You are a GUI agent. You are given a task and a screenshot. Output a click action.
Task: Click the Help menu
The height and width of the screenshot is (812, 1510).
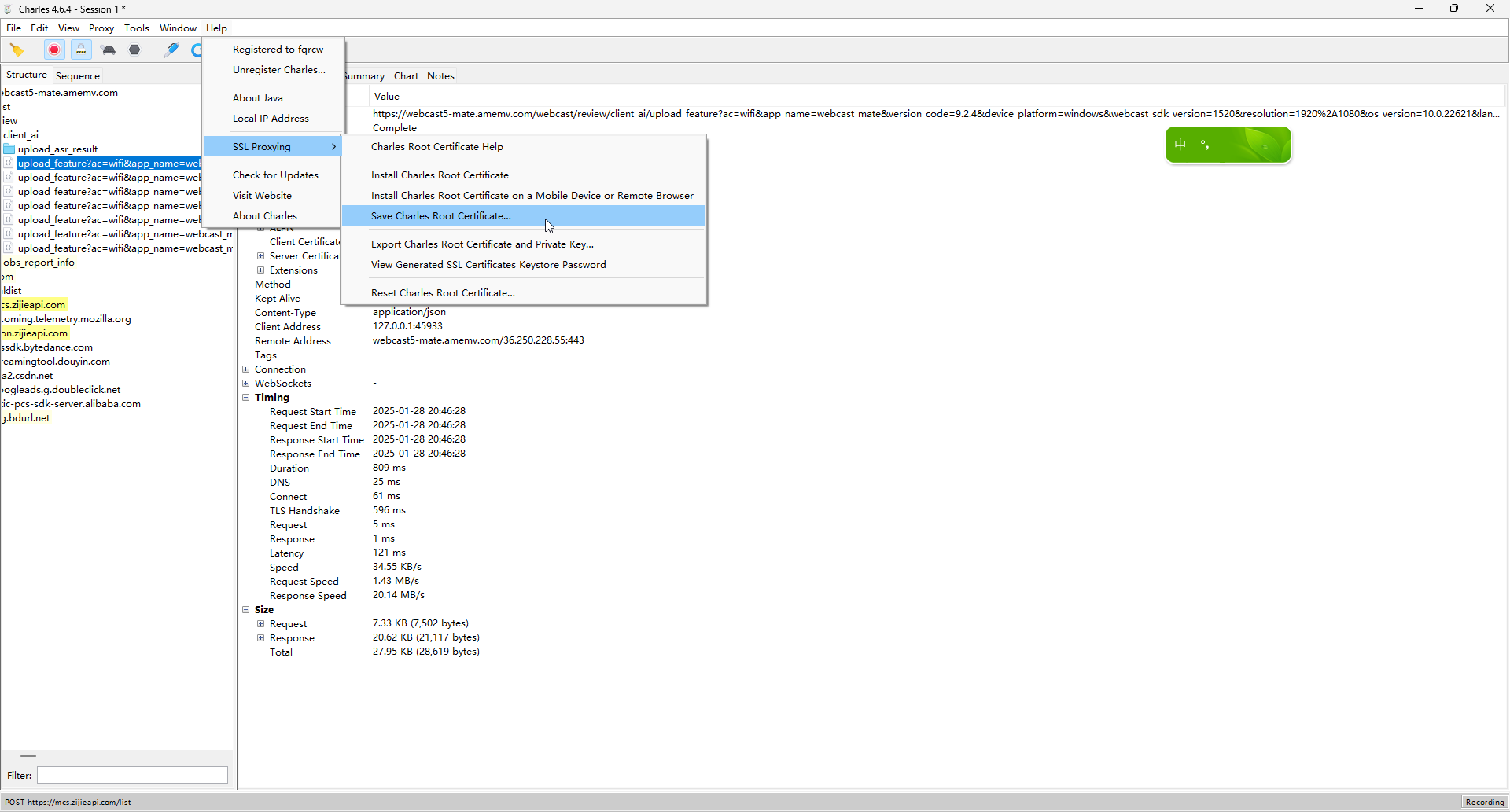[x=216, y=28]
